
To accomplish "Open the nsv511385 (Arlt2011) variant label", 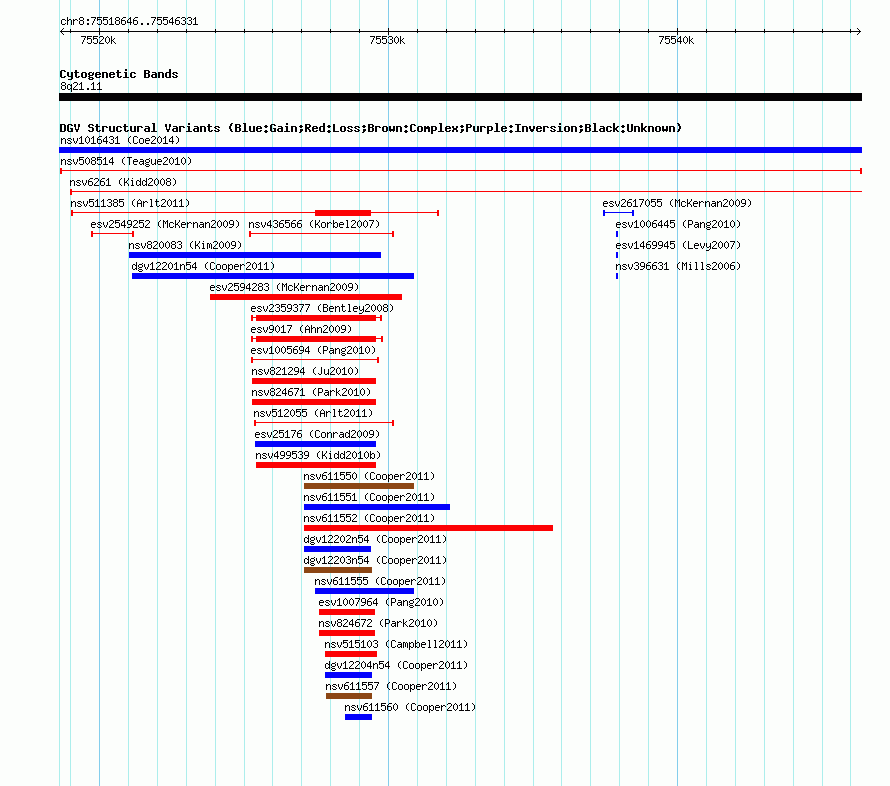I will click(x=130, y=203).
